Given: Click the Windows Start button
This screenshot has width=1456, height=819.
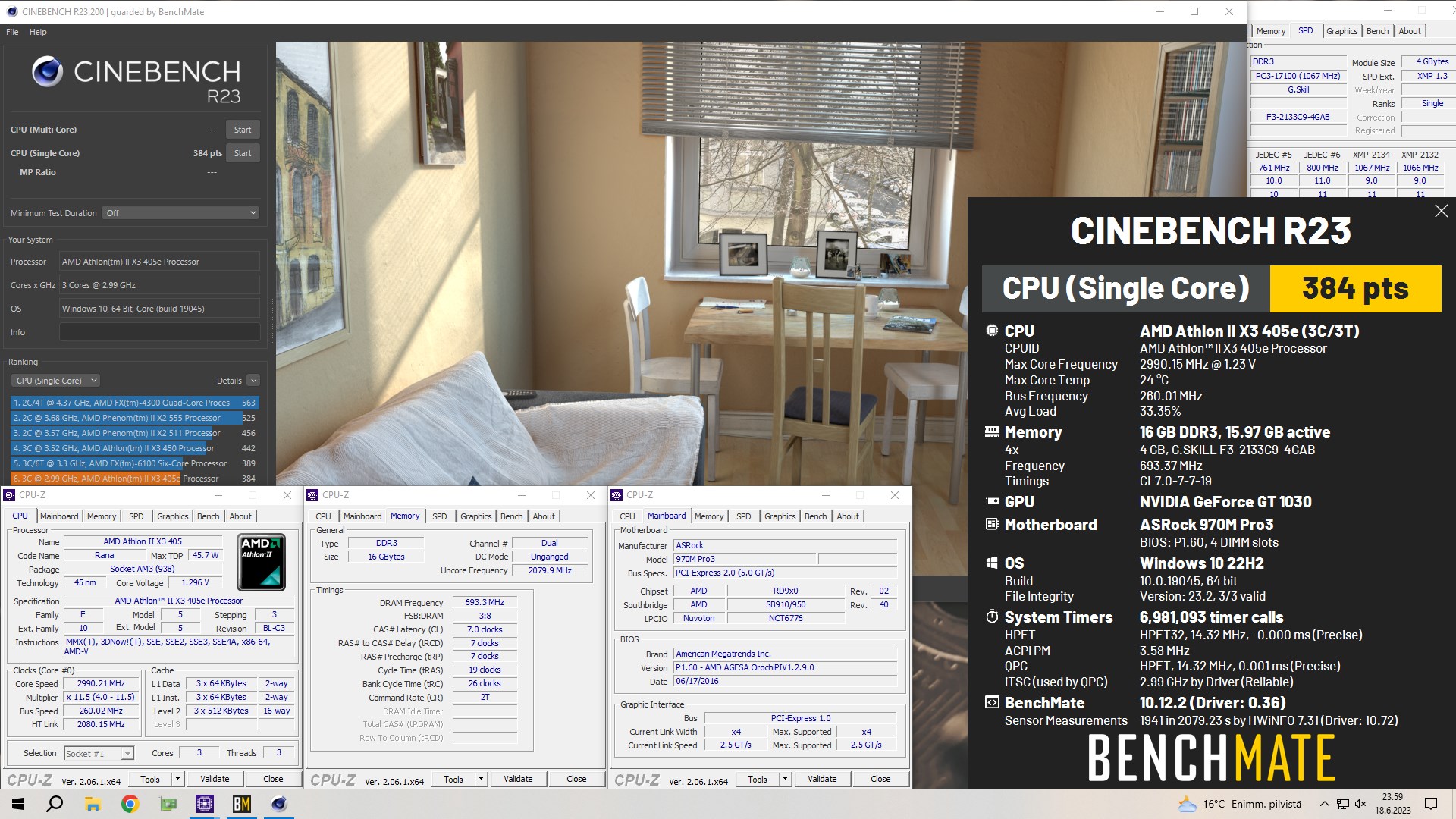Looking at the screenshot, I should [18, 804].
